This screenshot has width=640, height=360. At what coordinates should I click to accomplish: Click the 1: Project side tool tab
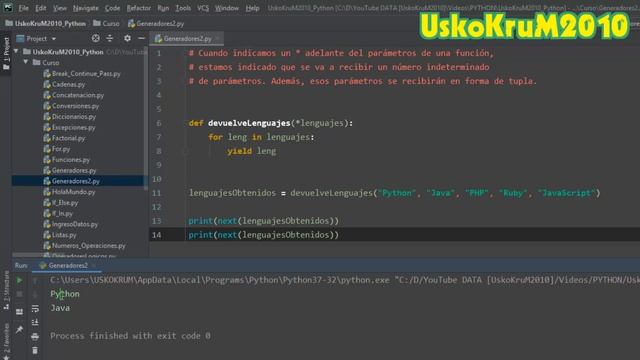tap(6, 53)
